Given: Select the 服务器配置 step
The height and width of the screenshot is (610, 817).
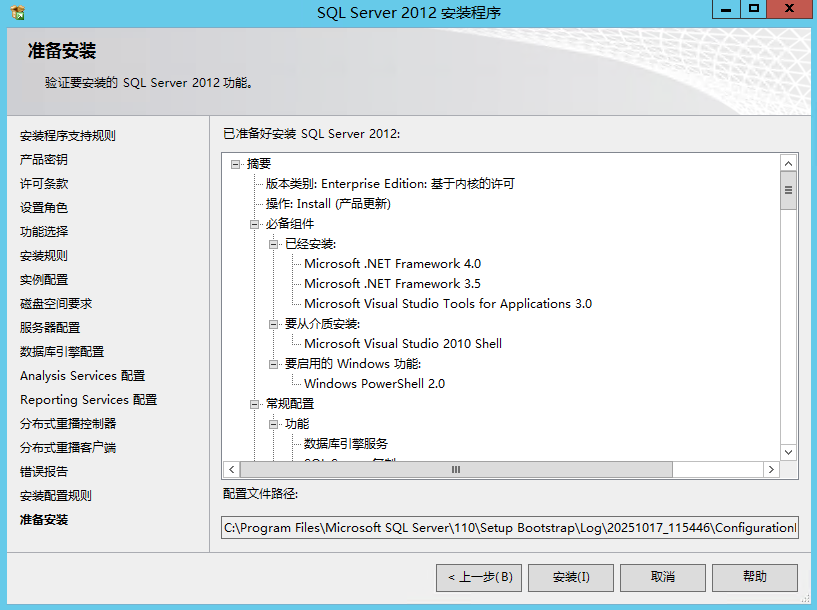Looking at the screenshot, I should (x=50, y=328).
